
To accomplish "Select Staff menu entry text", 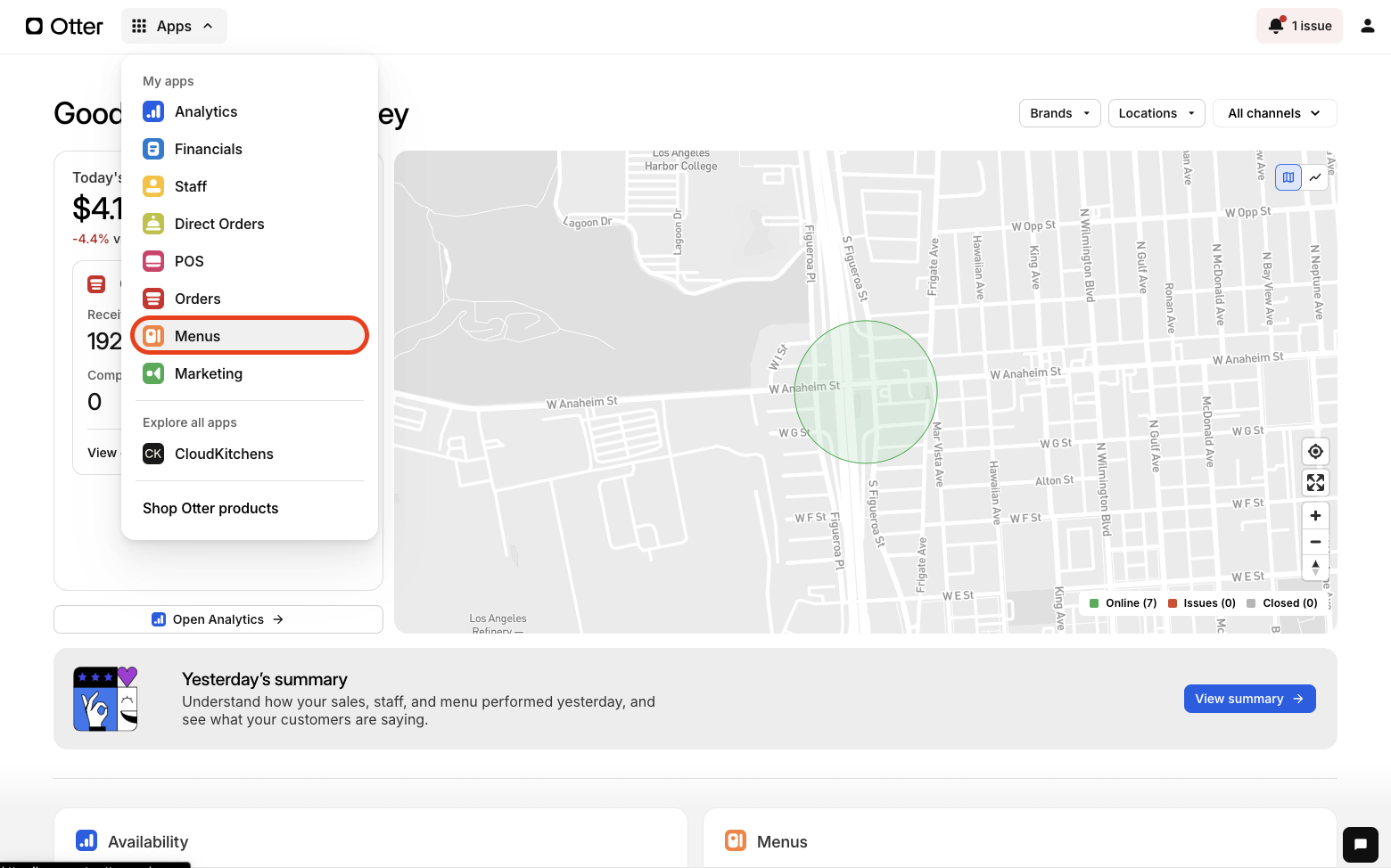I will [x=191, y=186].
